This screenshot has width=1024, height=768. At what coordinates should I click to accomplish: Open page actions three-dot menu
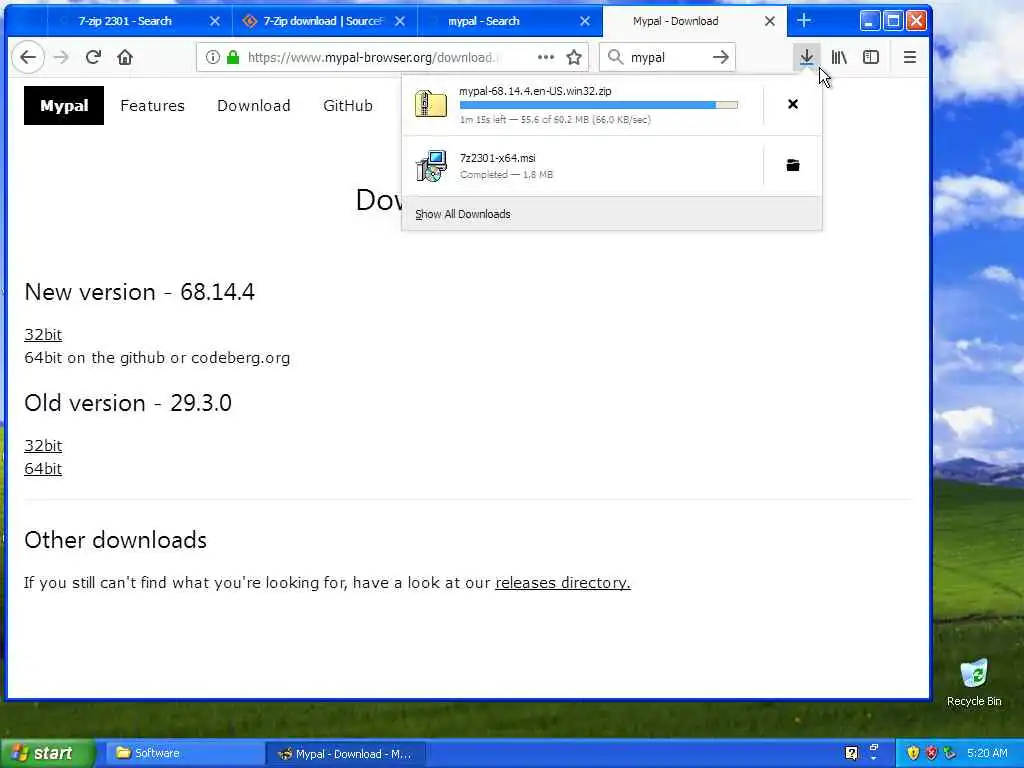pos(545,57)
